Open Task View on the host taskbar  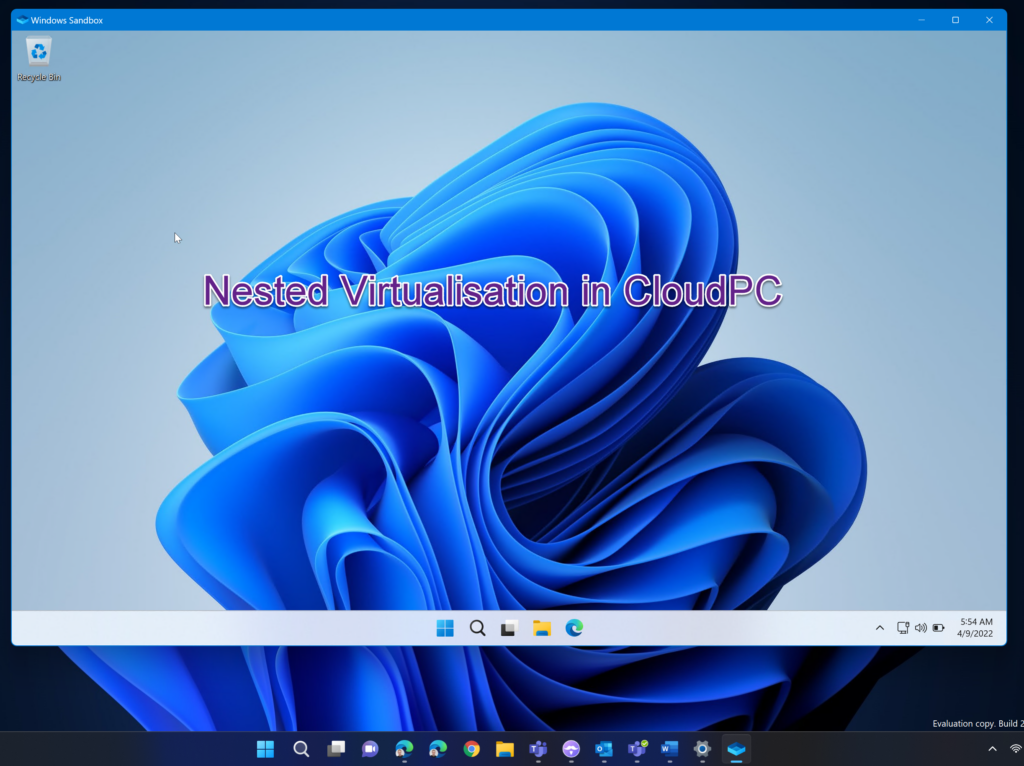[336, 748]
